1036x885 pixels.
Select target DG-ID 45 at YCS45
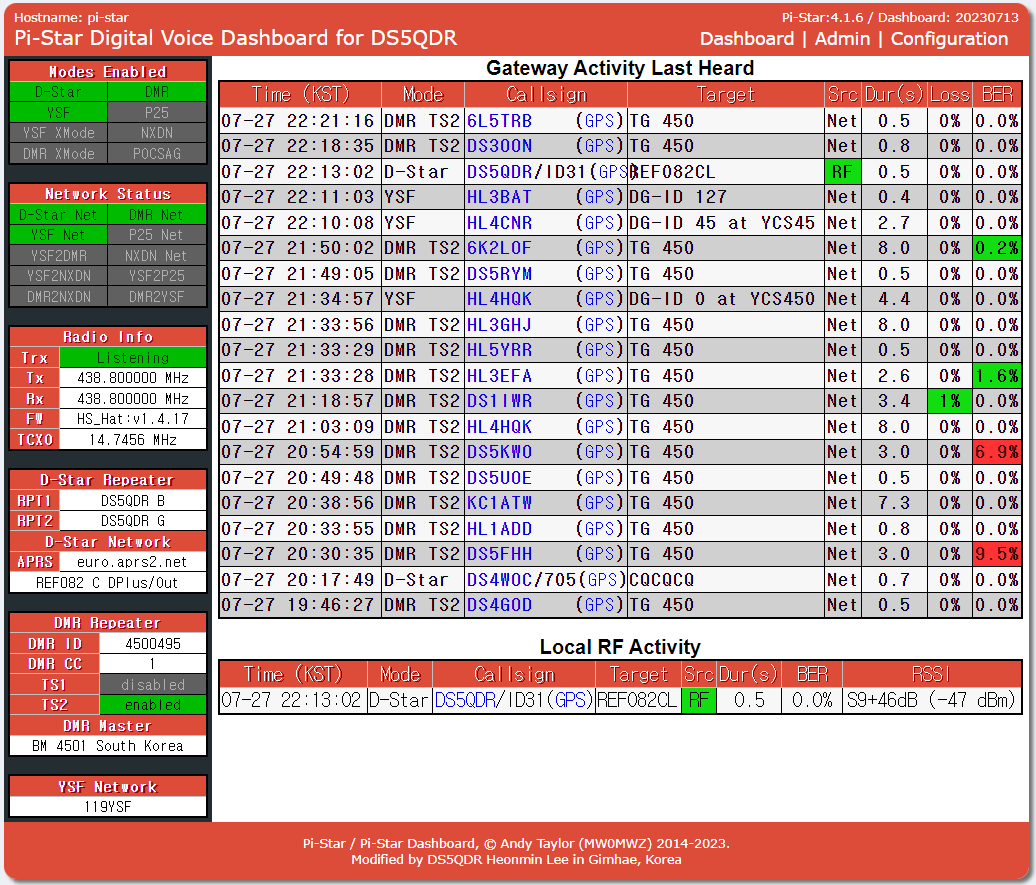coord(722,223)
